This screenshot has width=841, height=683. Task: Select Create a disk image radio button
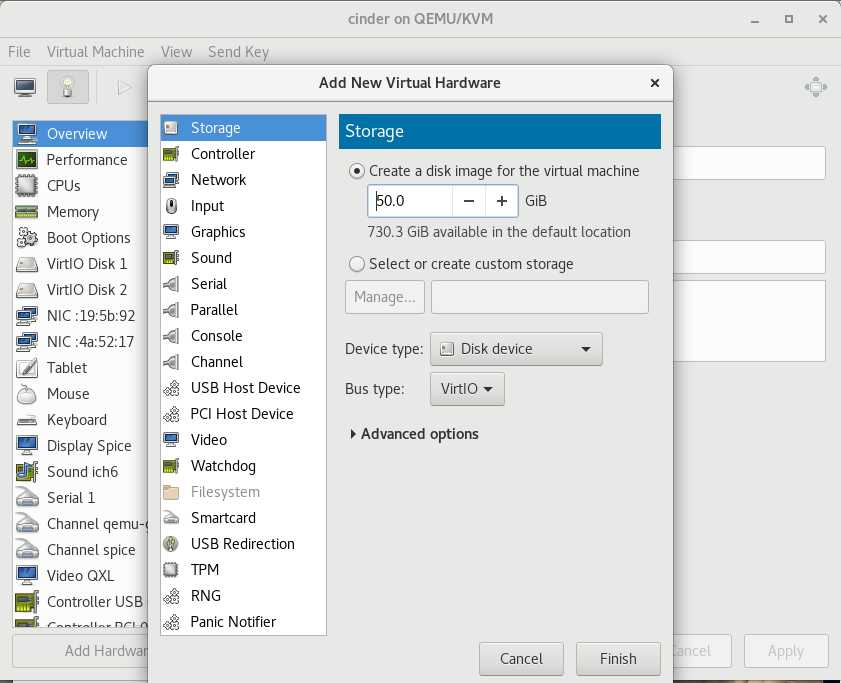tap(357, 171)
